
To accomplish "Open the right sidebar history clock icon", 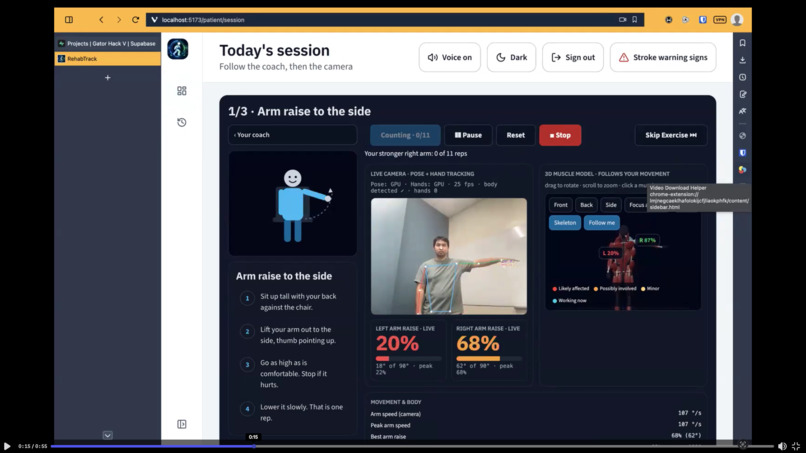I will pyautogui.click(x=742, y=77).
